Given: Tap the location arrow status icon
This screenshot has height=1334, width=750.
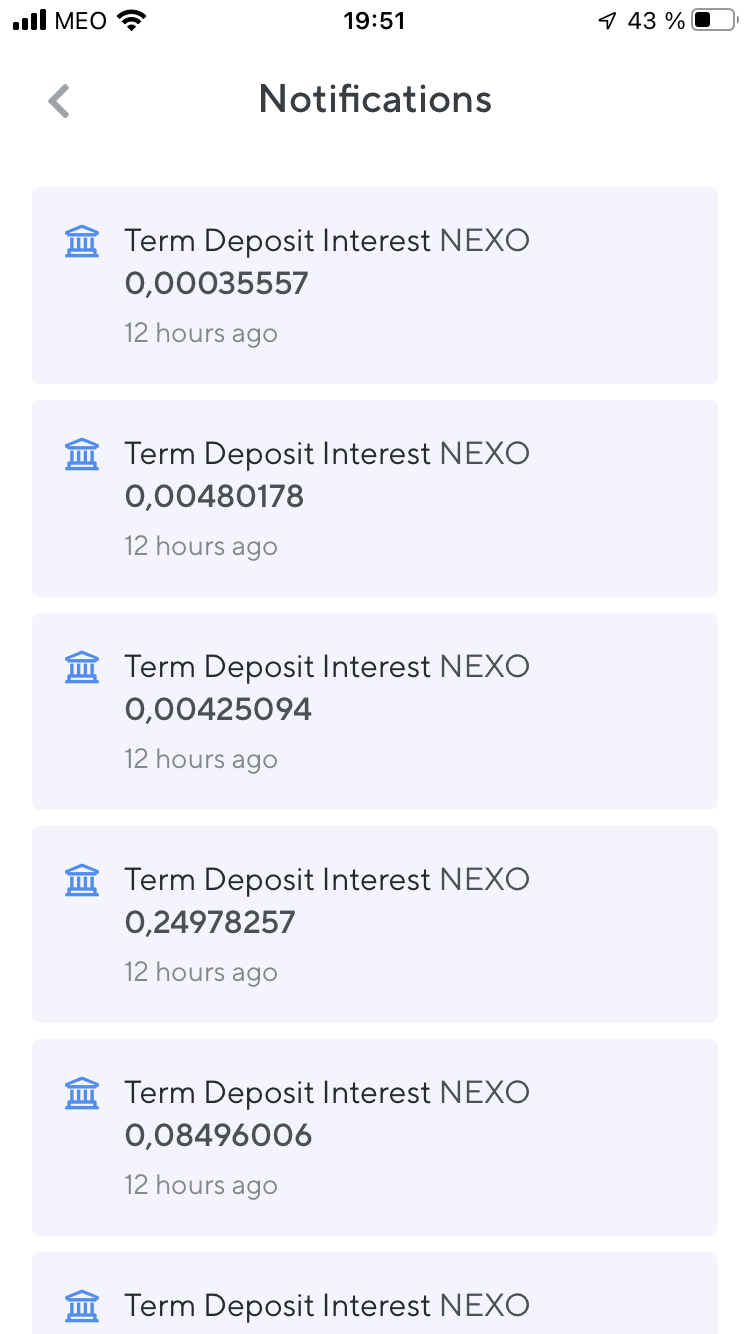Looking at the screenshot, I should 607,21.
